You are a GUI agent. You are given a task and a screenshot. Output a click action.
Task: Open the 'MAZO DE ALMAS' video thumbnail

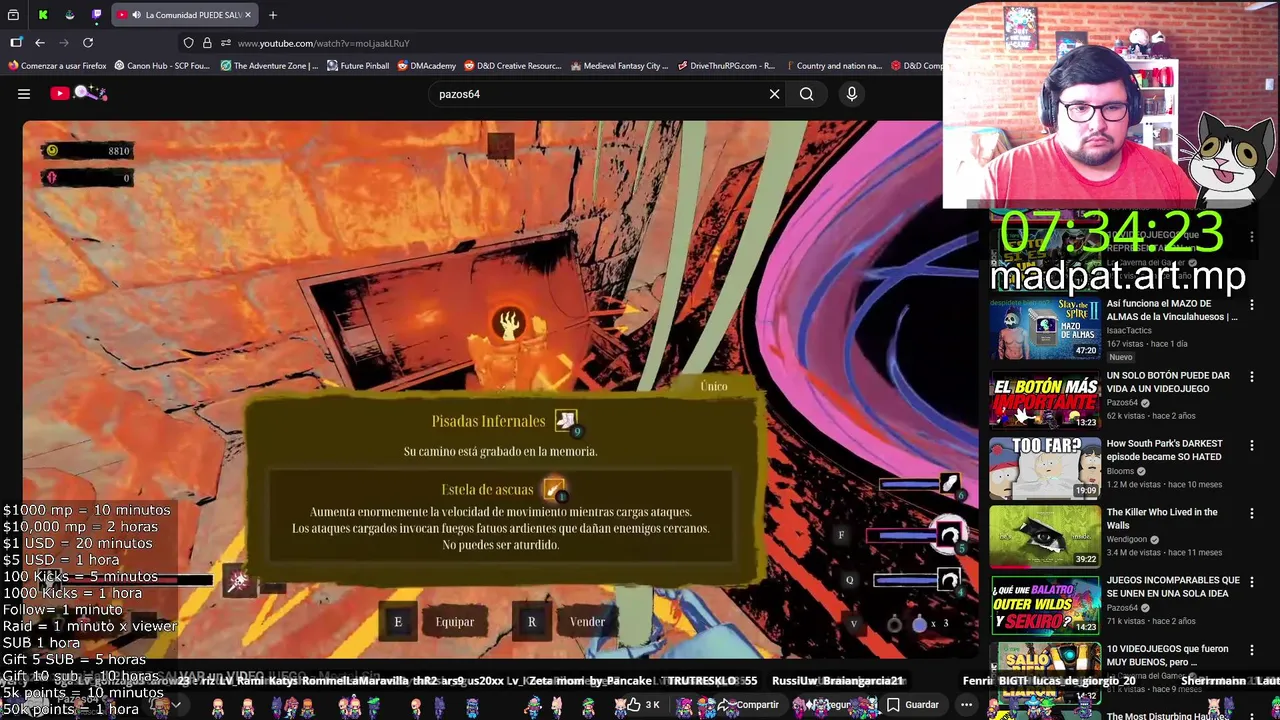click(x=1045, y=330)
